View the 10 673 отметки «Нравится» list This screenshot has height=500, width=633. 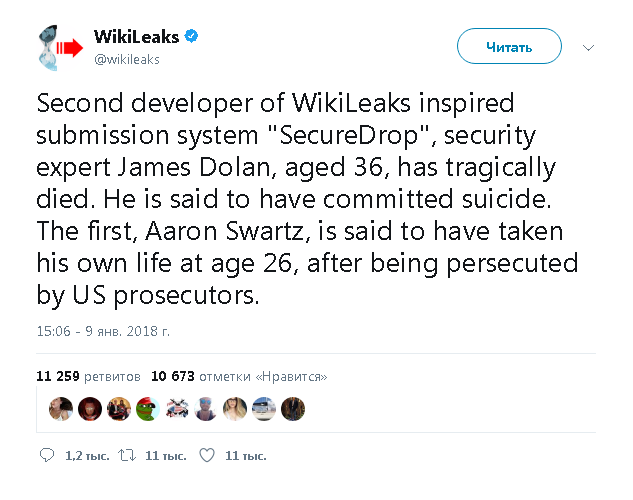coord(239,377)
